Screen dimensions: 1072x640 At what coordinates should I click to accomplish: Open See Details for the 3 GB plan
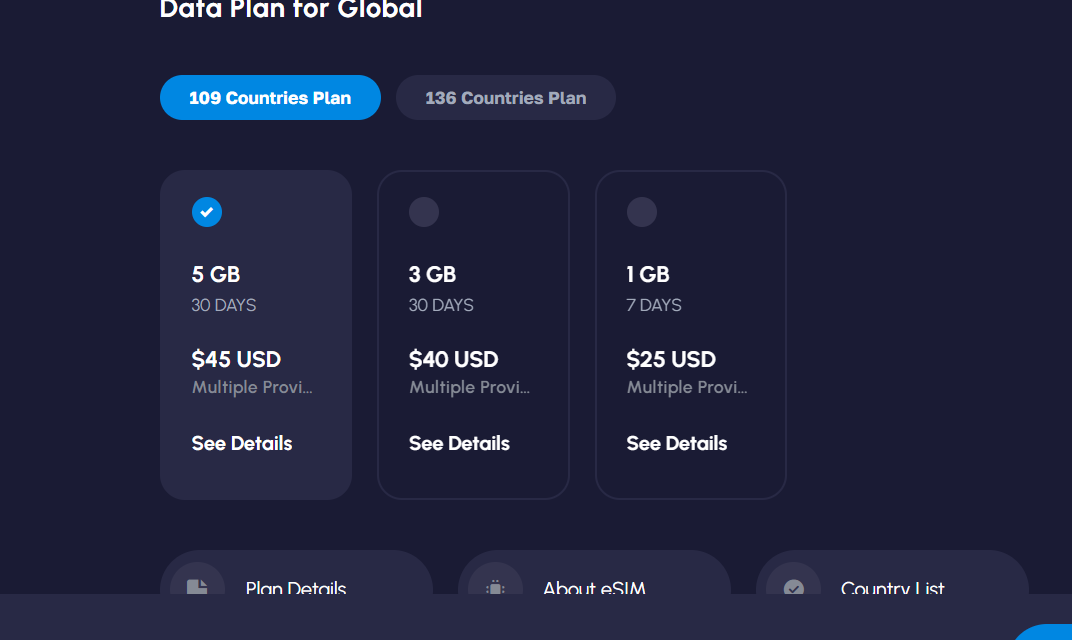point(459,443)
